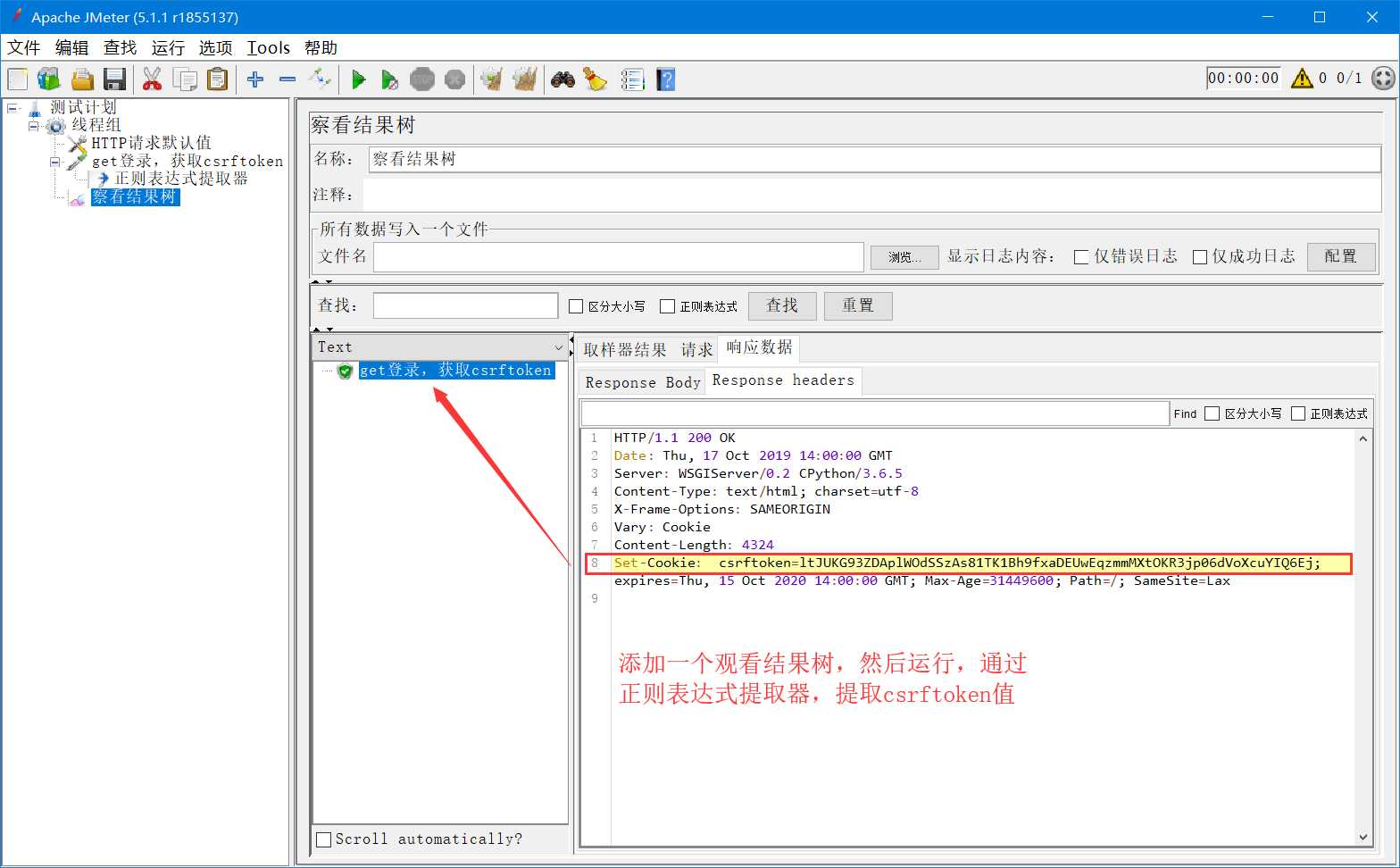The width and height of the screenshot is (1400, 868).
Task: Open the 选项 menu
Action: [x=215, y=47]
